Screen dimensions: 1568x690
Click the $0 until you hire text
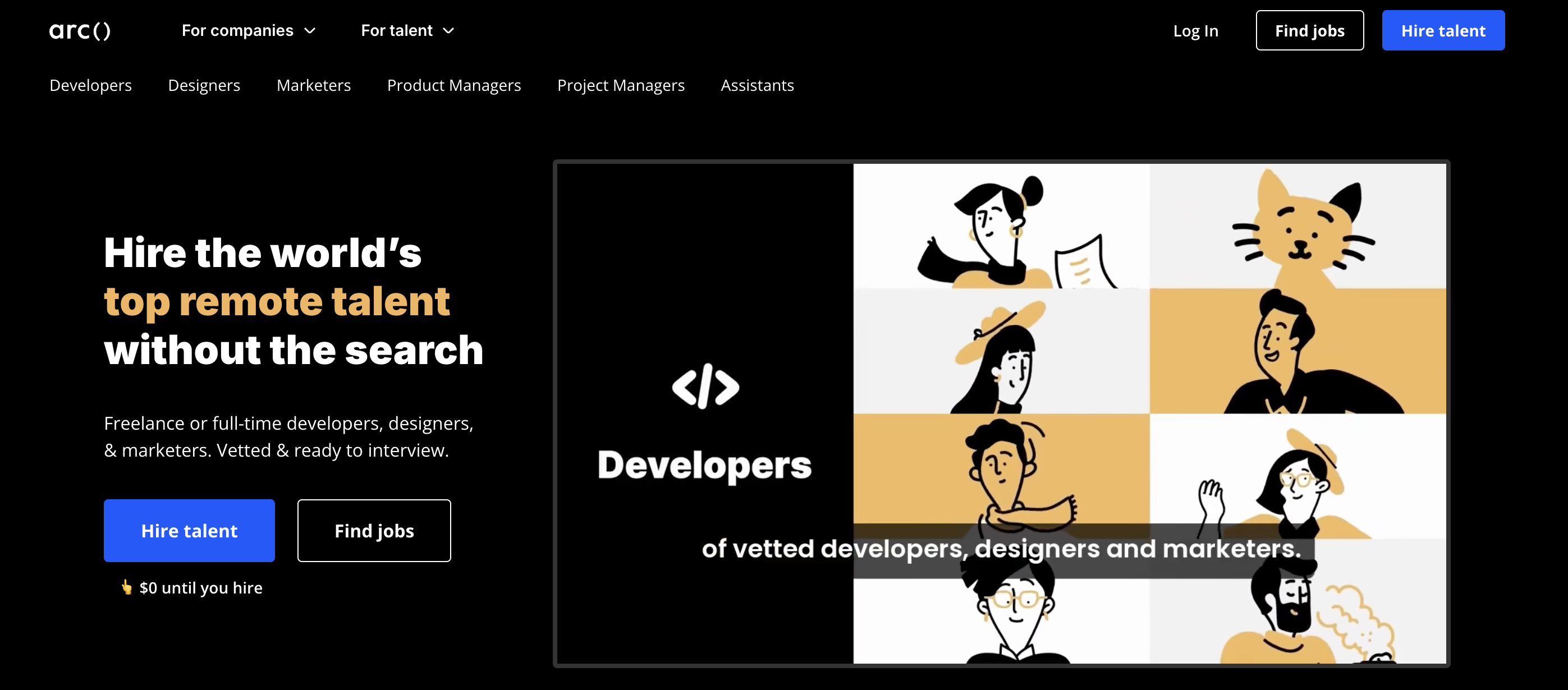pyautogui.click(x=200, y=587)
